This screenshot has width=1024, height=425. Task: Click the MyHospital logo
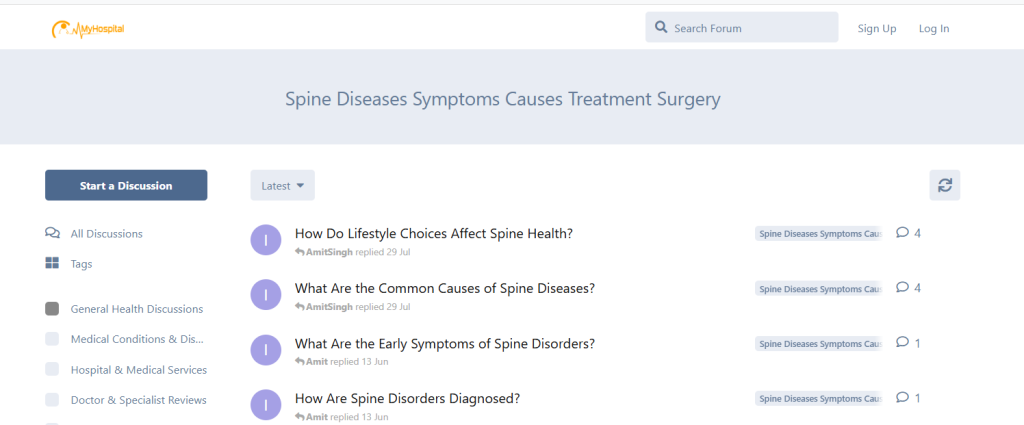click(x=87, y=29)
